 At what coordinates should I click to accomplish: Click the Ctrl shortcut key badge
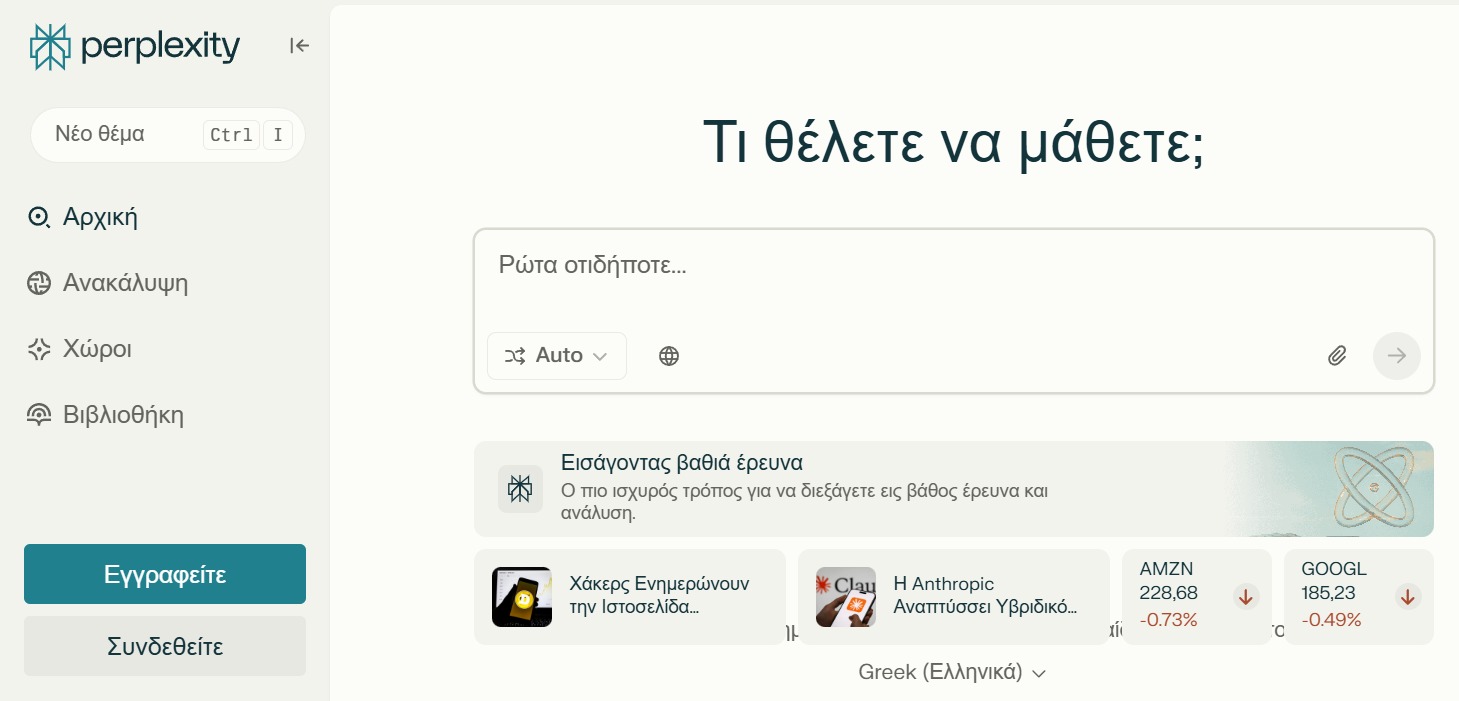click(231, 135)
